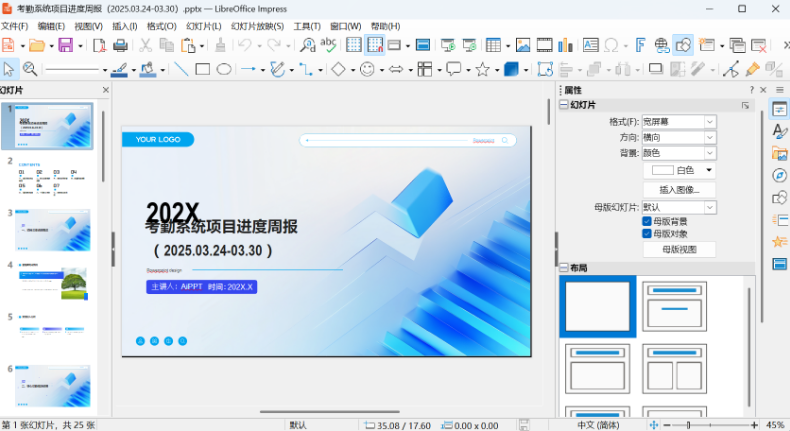Open the Styles deck in sidebar
The height and width of the screenshot is (431, 790).
coord(779,131)
